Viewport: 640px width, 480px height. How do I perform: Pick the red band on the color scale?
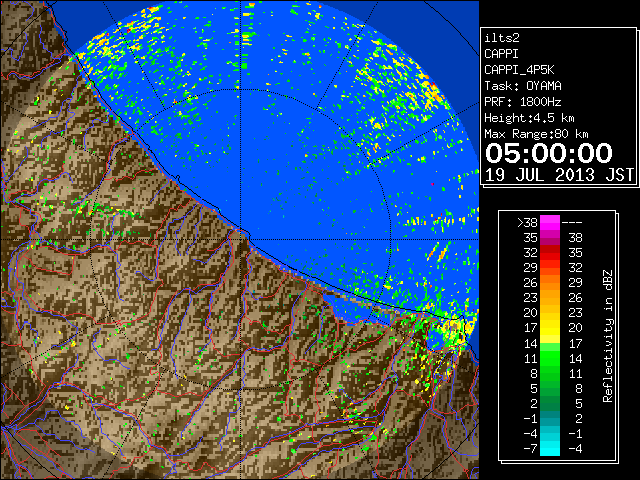(550, 253)
